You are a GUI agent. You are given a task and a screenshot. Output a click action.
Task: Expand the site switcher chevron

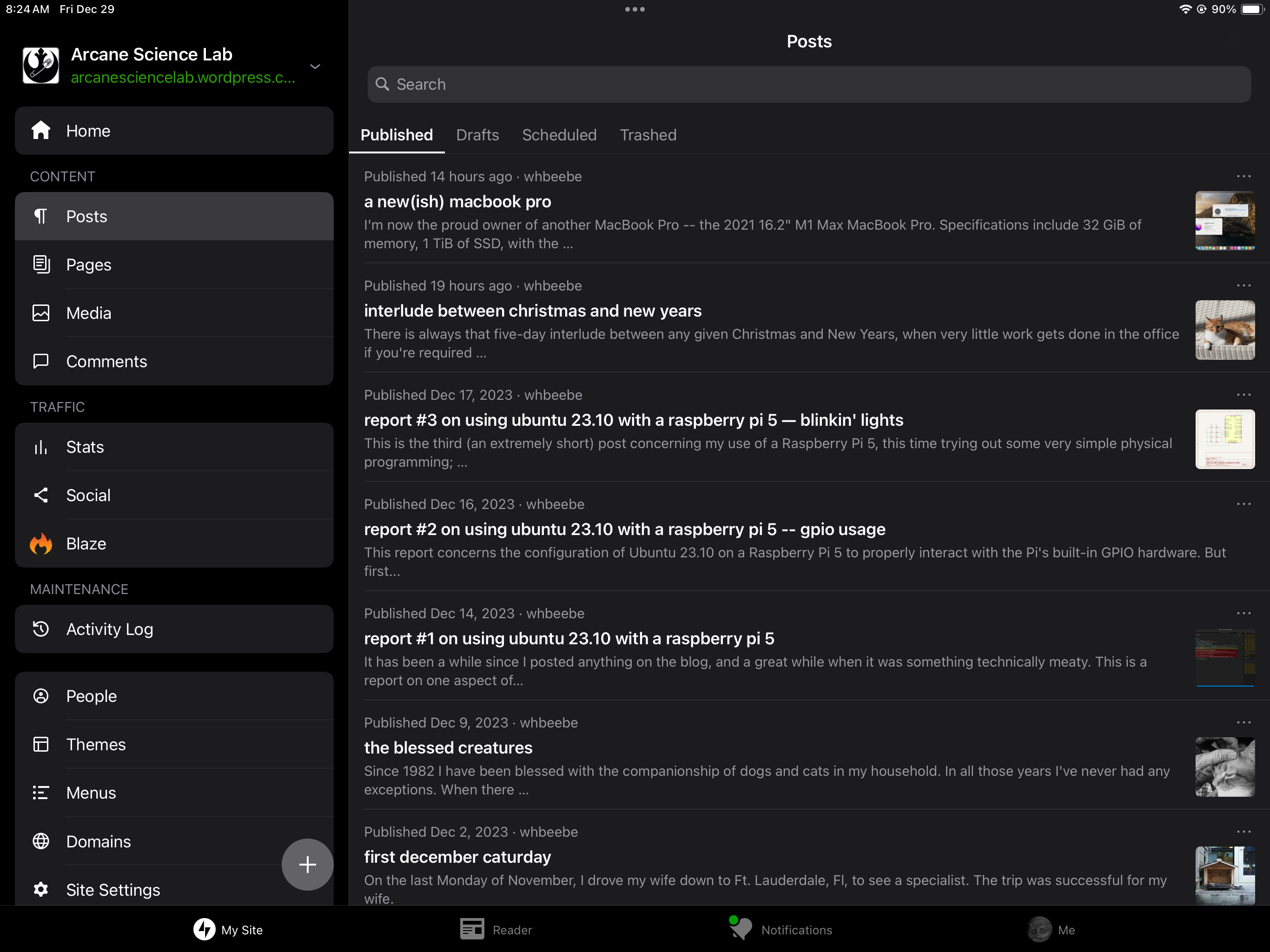[x=315, y=66]
